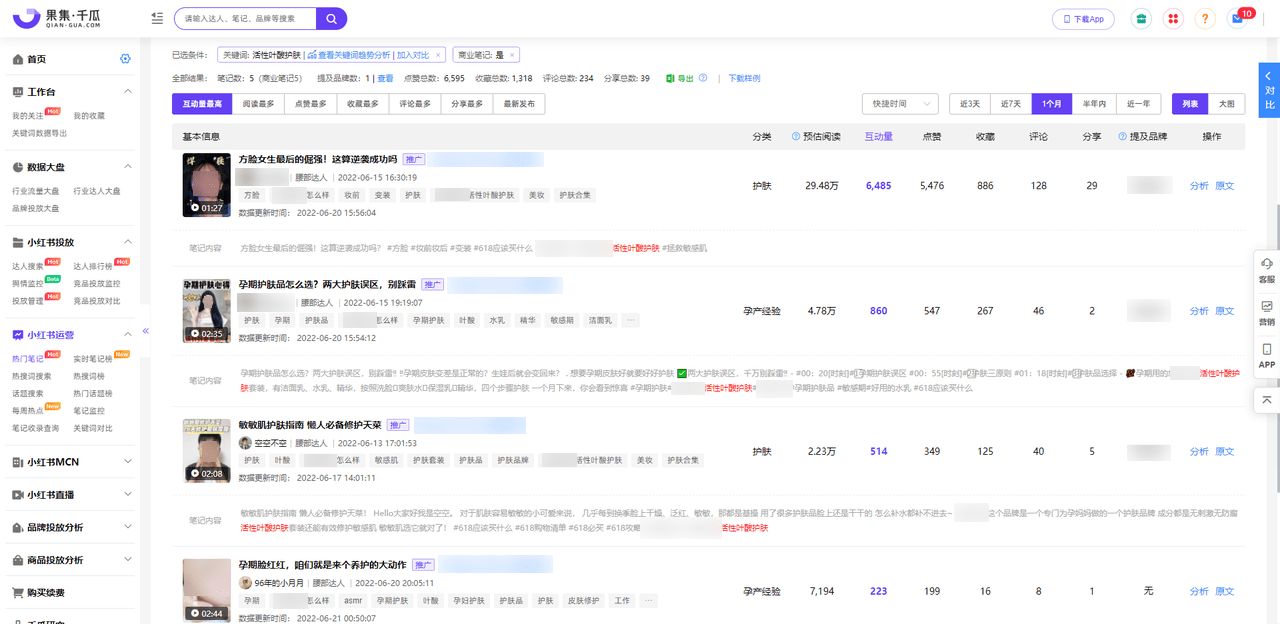
Task: Remove the 关键词 filter tag with its X
Action: point(438,55)
